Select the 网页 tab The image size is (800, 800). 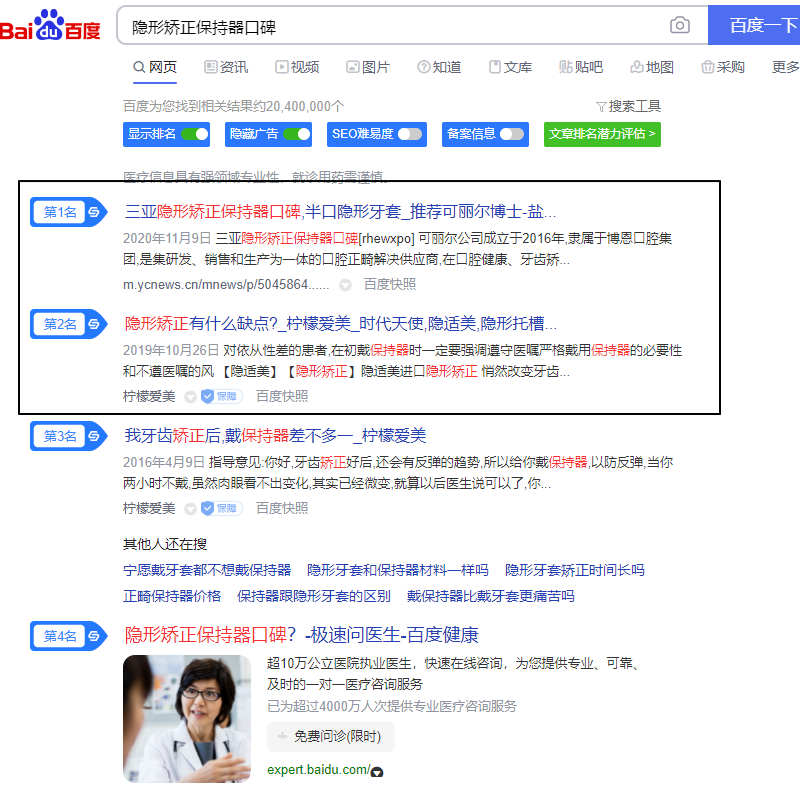pyautogui.click(x=155, y=67)
